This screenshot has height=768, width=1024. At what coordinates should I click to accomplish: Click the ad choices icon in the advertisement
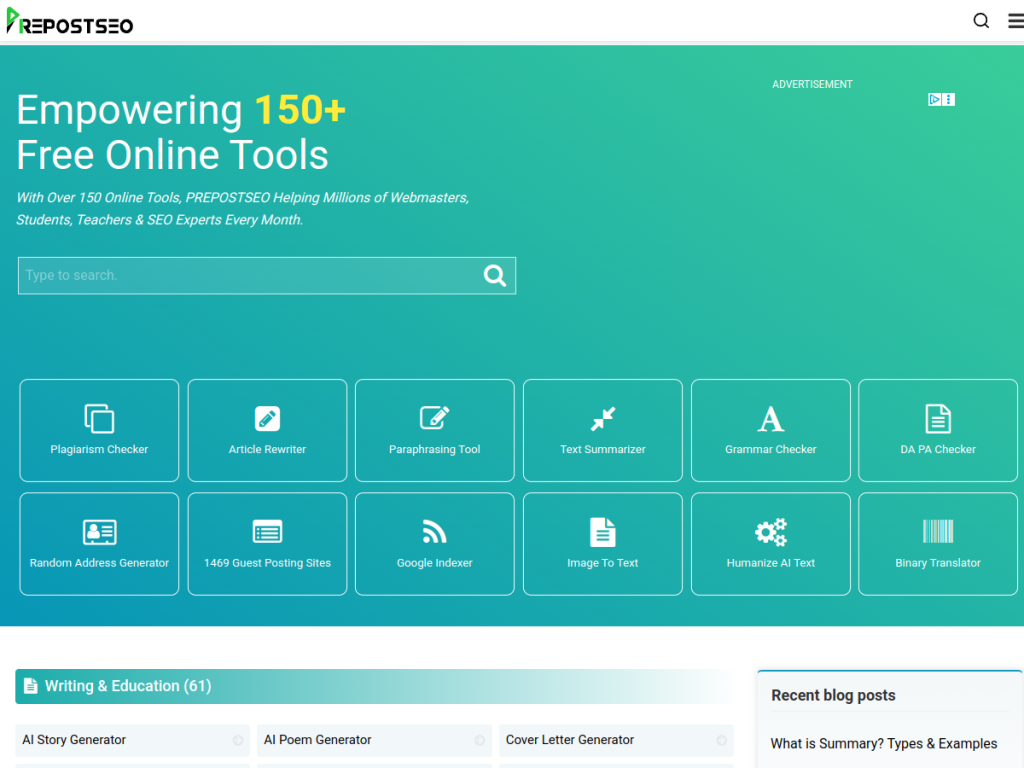tap(935, 99)
